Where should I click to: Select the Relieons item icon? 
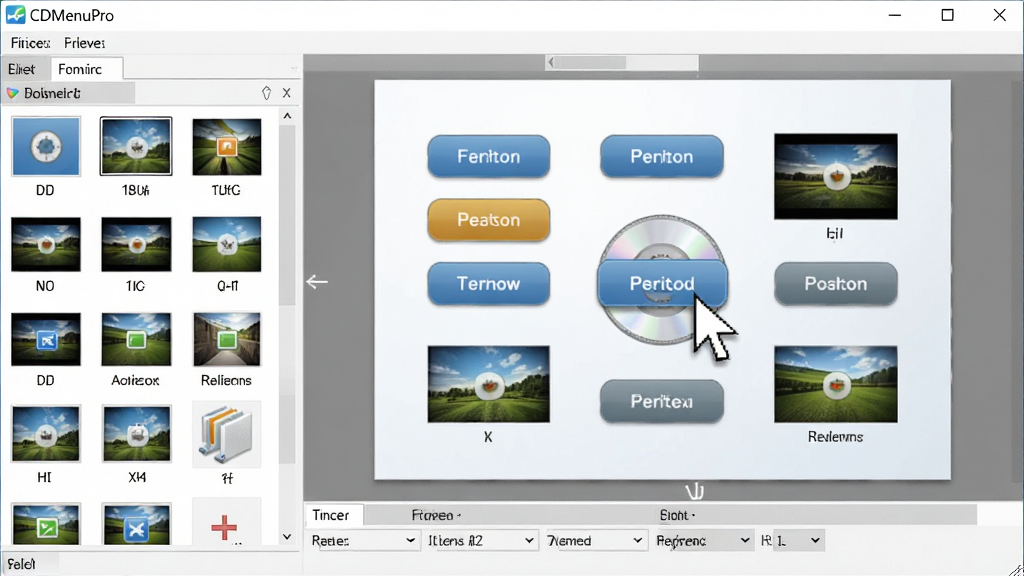tap(227, 339)
